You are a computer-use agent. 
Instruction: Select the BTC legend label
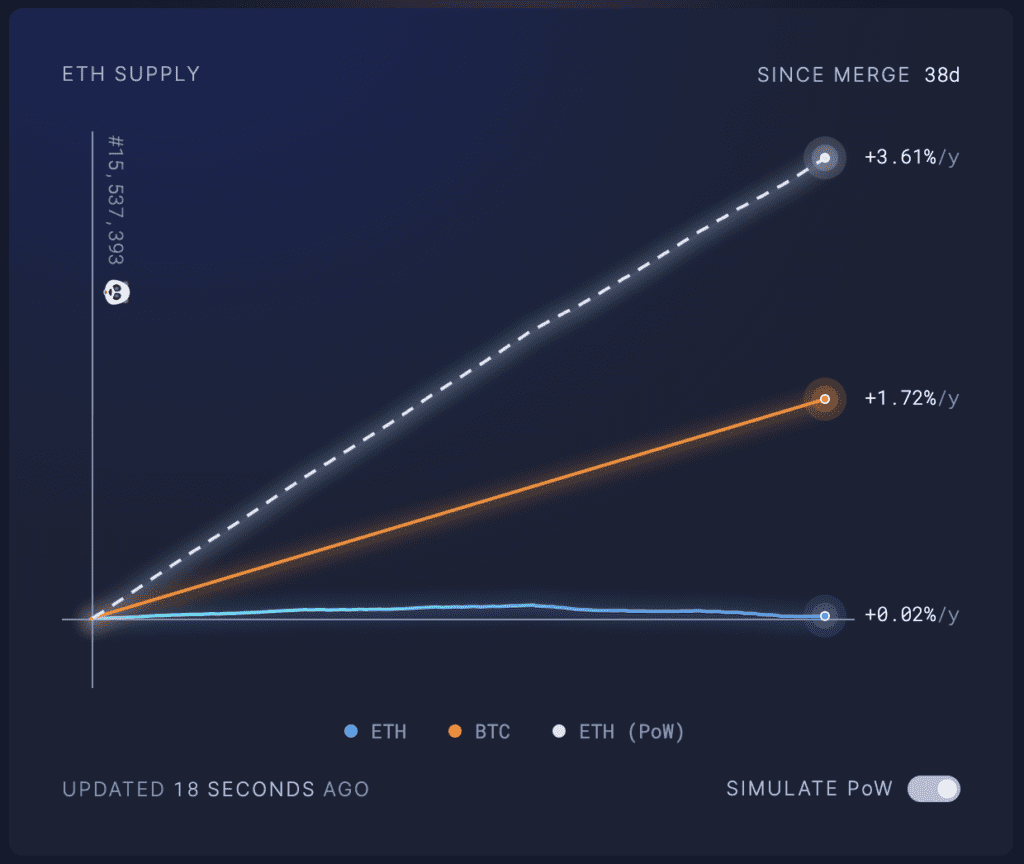[492, 732]
